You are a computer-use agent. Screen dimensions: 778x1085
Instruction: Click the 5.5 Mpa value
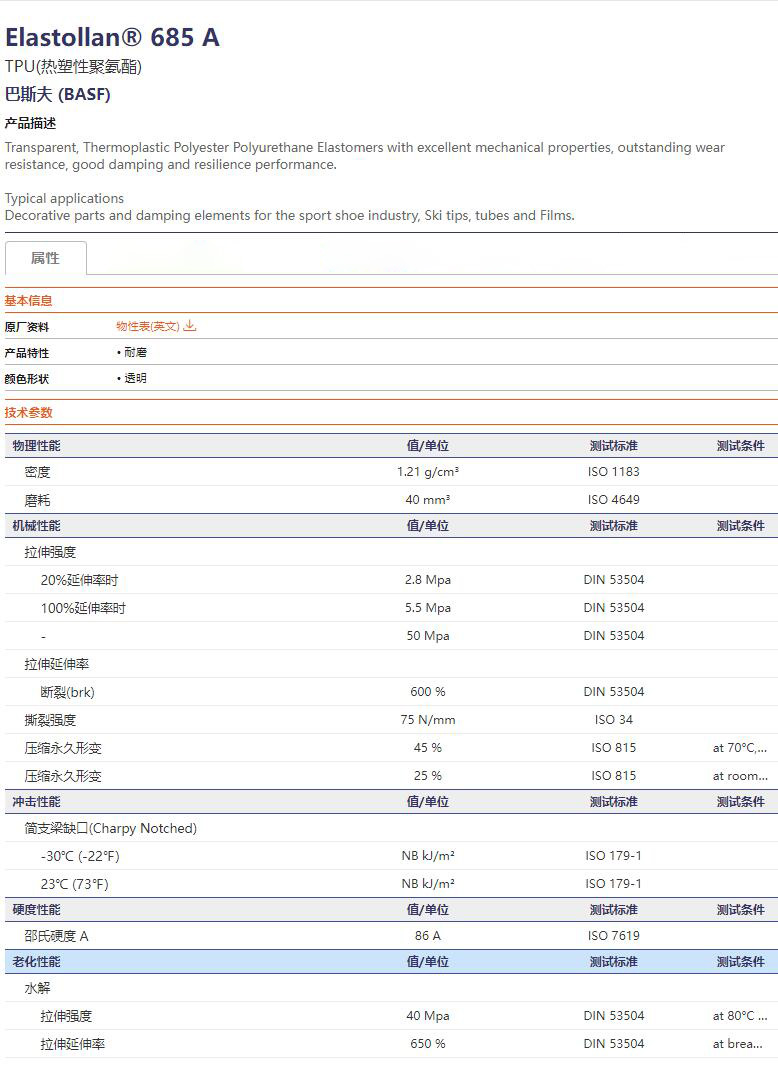tap(428, 608)
